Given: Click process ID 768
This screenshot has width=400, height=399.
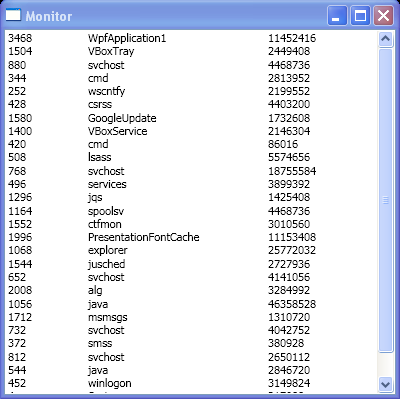Looking at the screenshot, I should [x=17, y=171].
